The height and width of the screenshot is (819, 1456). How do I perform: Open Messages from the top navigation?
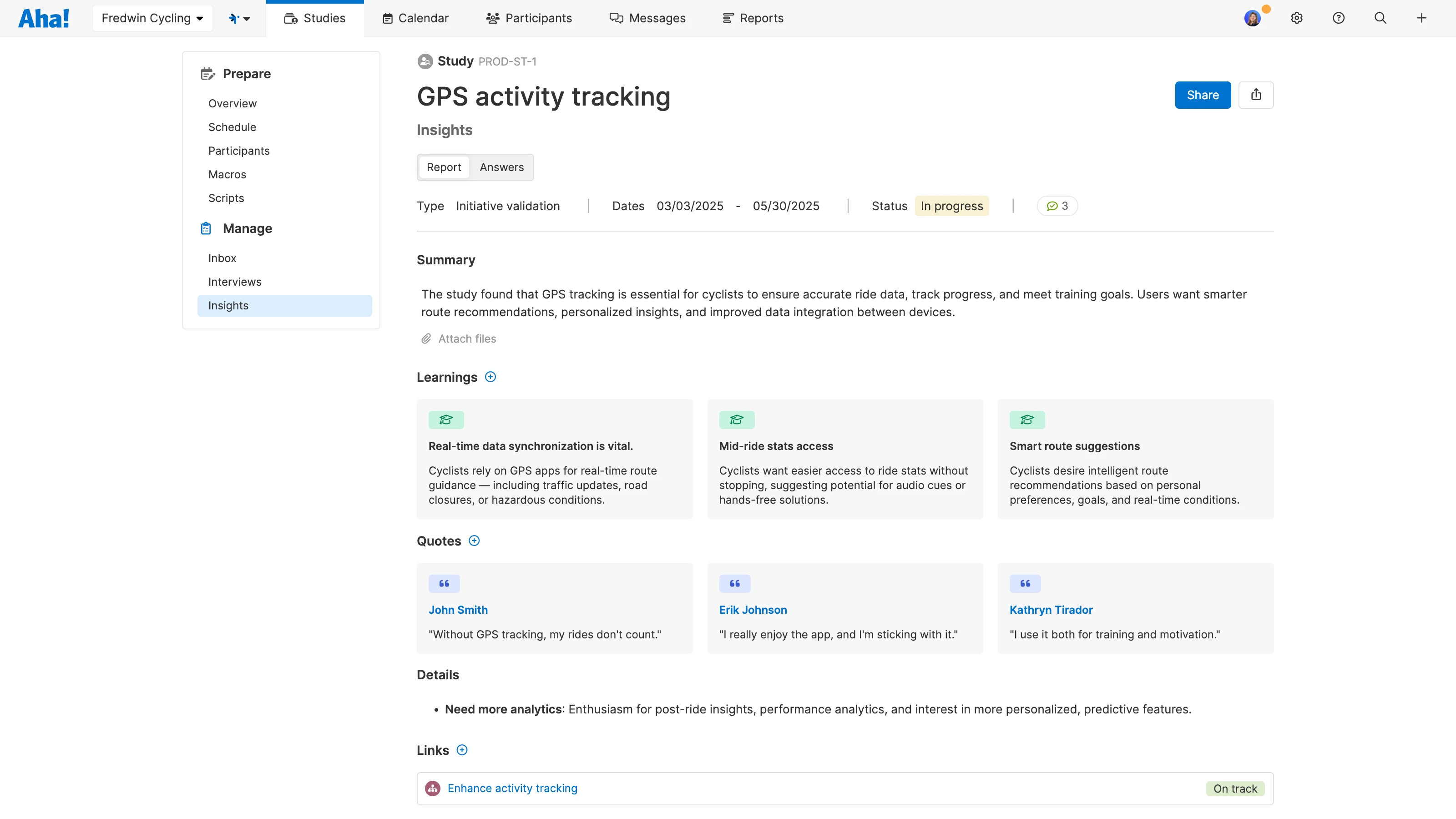point(648,18)
